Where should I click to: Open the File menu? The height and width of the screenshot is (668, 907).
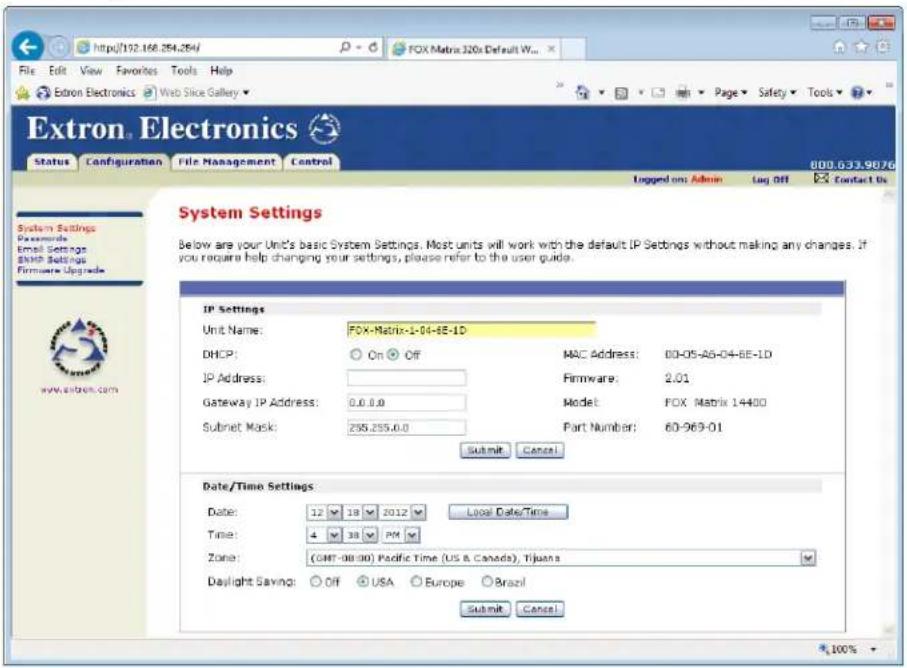pyautogui.click(x=27, y=71)
